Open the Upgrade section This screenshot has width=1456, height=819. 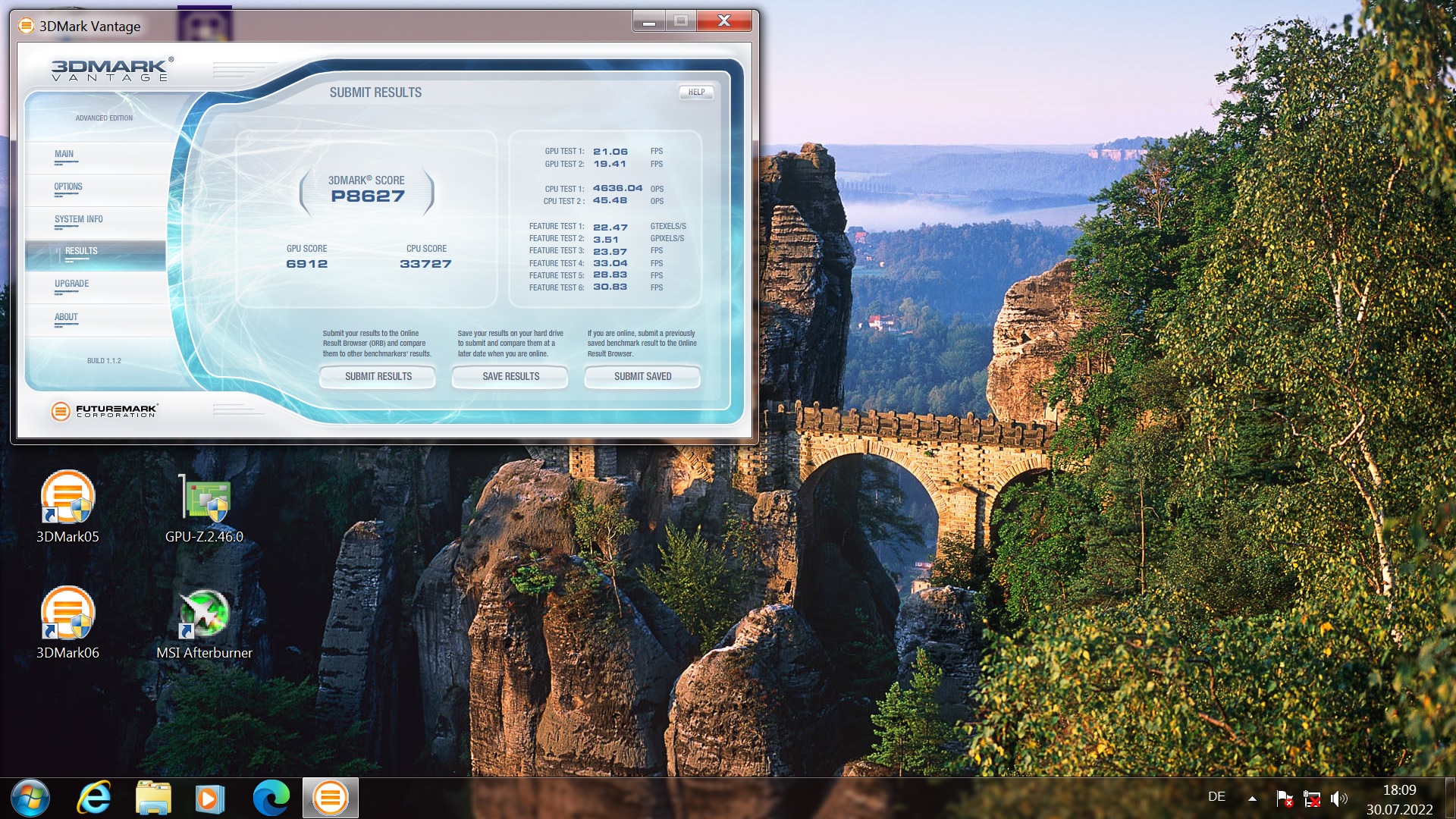[x=71, y=284]
